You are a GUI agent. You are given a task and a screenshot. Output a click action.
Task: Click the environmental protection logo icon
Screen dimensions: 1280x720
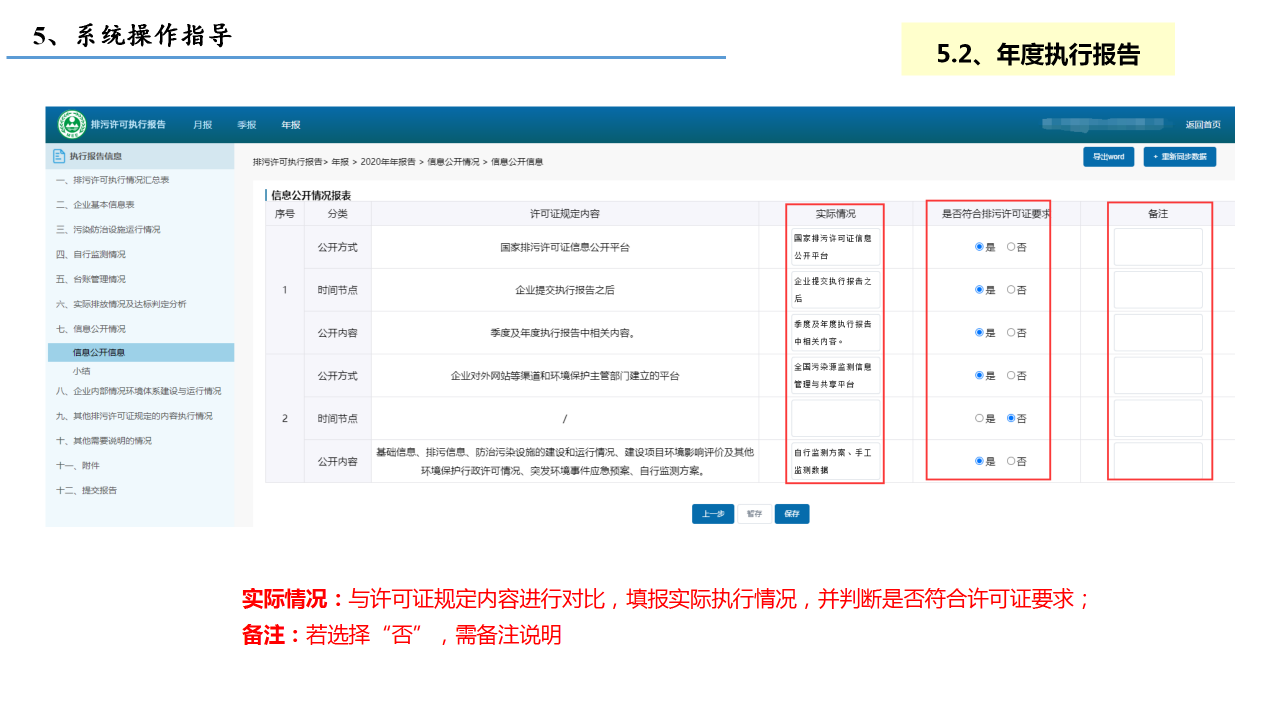click(x=72, y=125)
